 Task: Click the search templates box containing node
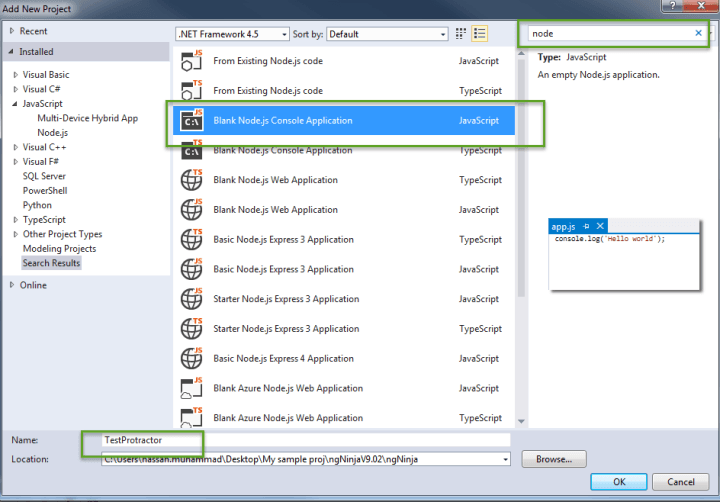610,34
